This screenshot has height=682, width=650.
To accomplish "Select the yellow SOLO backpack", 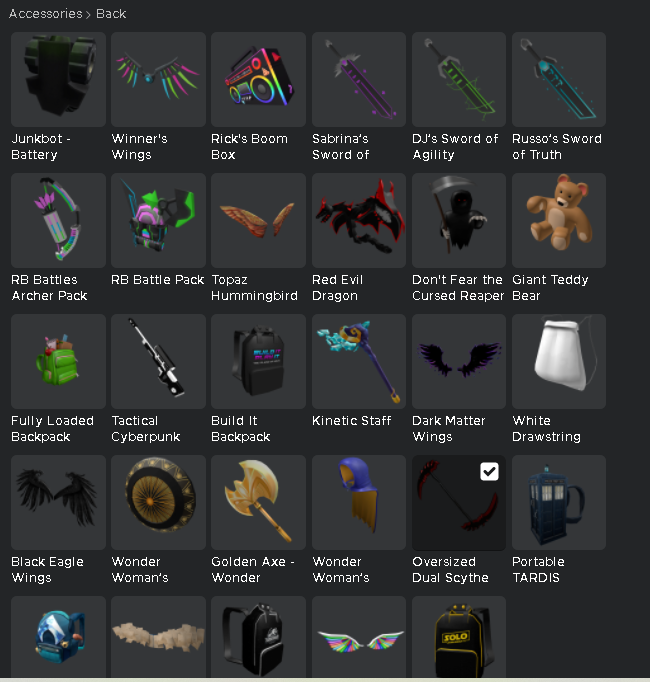I will pos(459,636).
